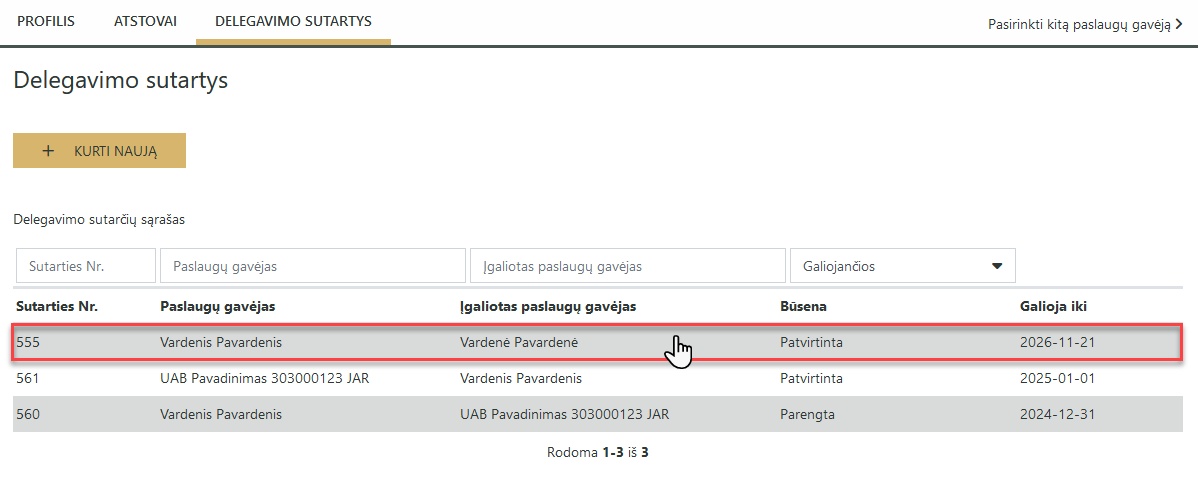Click the 'Įgaliotas paslaugų gavėjas' filter input
Viewport: 1198px width, 492px height.
pyautogui.click(x=627, y=266)
